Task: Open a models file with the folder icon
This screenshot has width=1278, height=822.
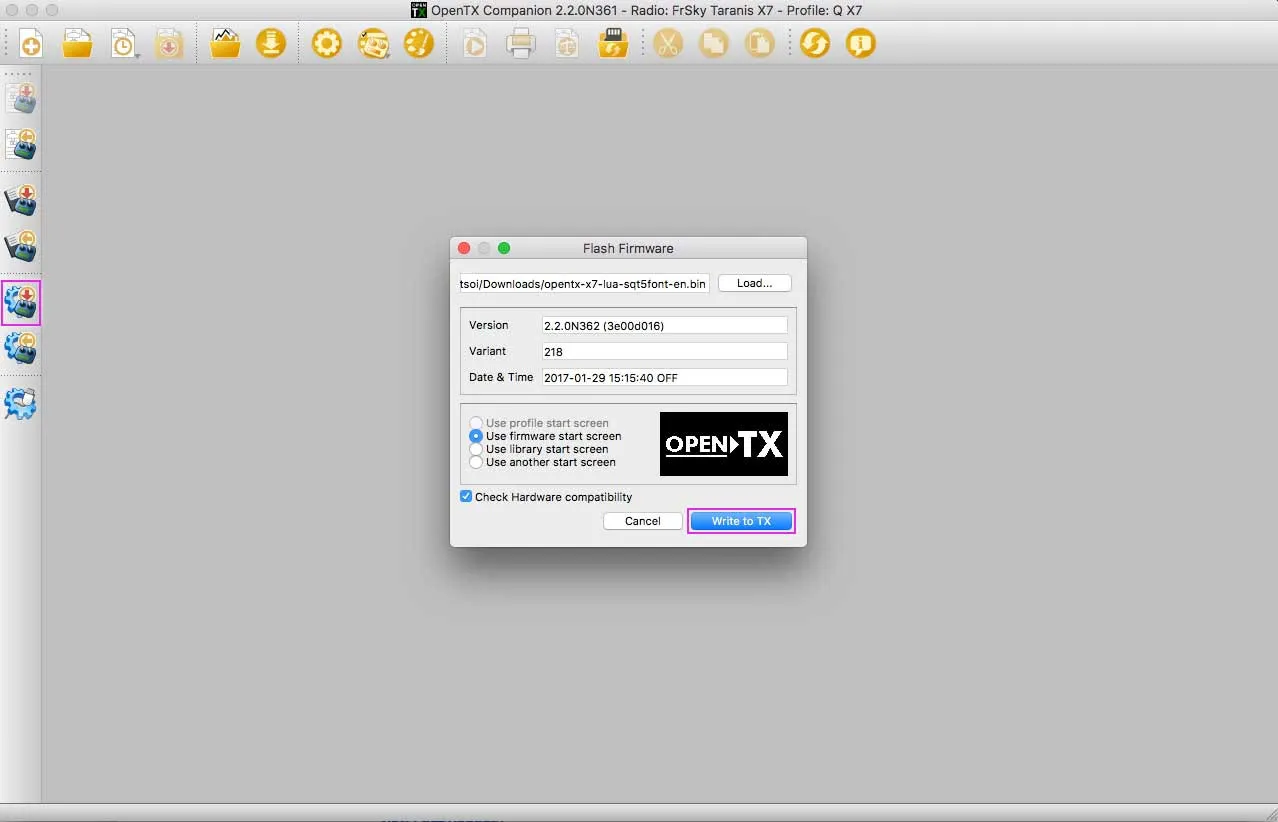Action: tap(77, 44)
